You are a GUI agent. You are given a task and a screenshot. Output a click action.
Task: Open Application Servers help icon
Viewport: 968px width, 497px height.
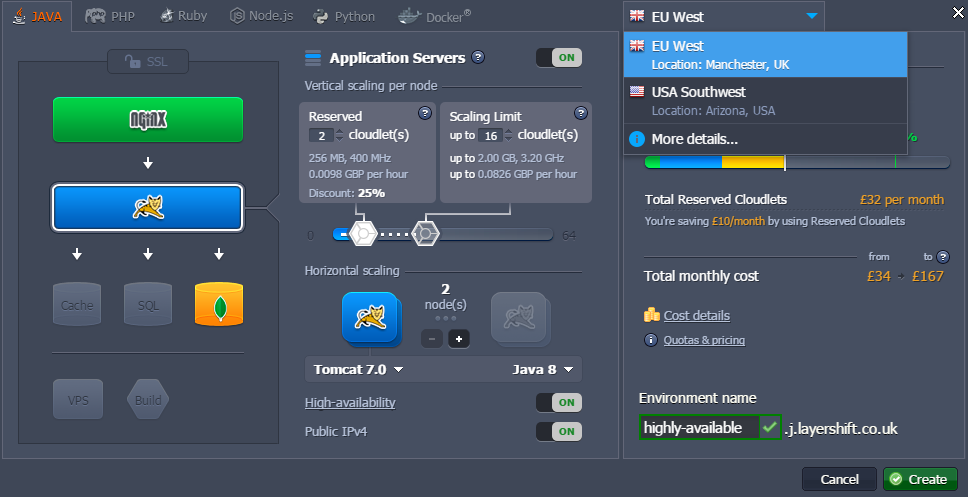[x=478, y=57]
